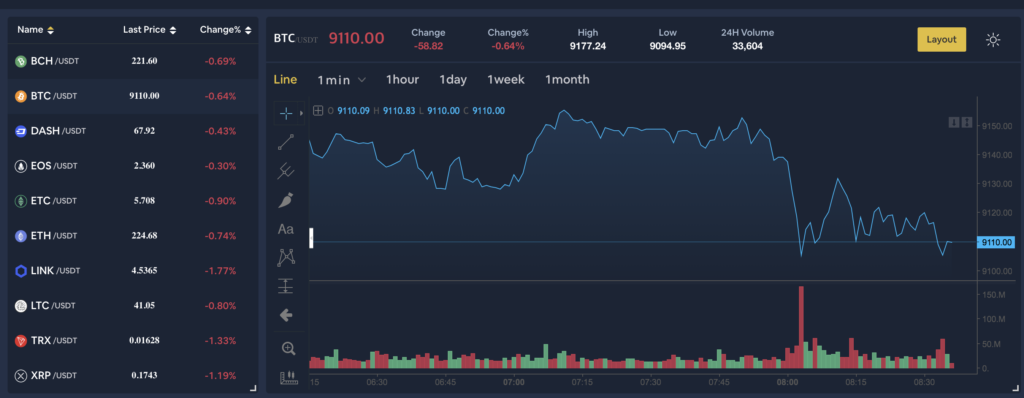Viewport: 1024px width, 398px height.
Task: Activate the zoom in magnifier tool
Action: (288, 348)
